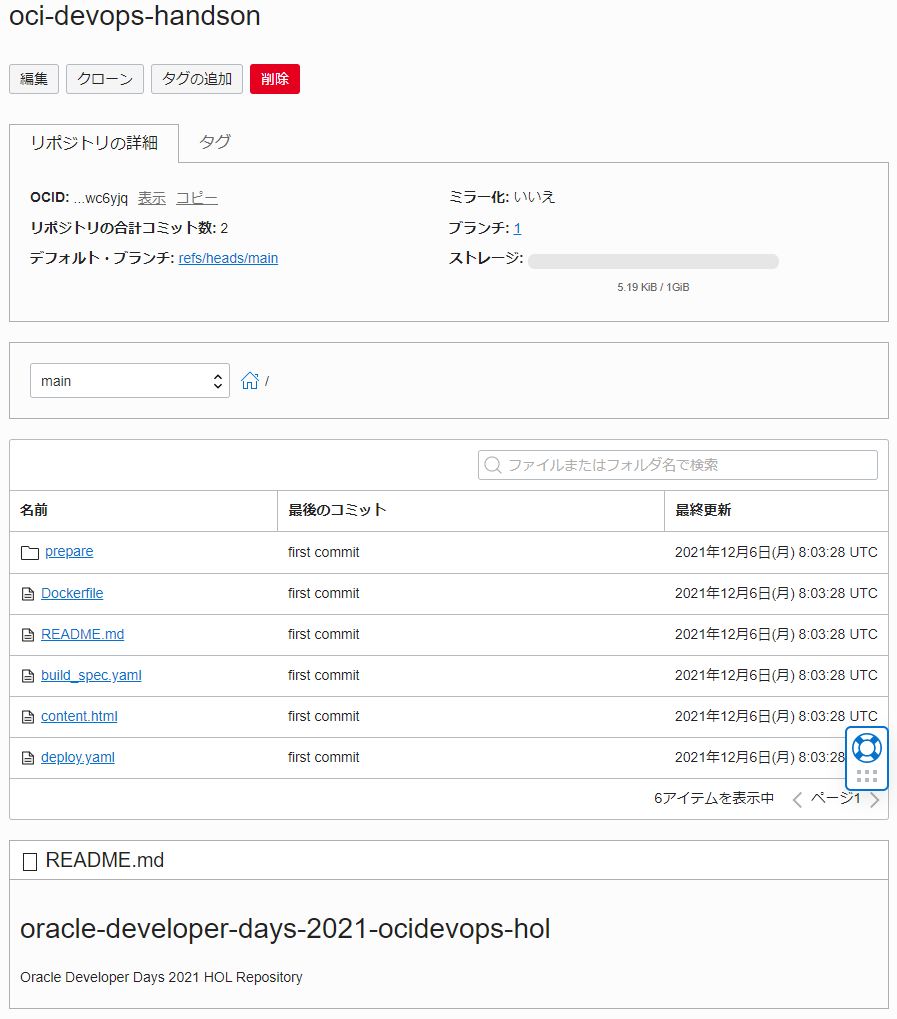The image size is (897, 1019).
Task: Click the 表示 link next to OCID
Action: tap(152, 198)
